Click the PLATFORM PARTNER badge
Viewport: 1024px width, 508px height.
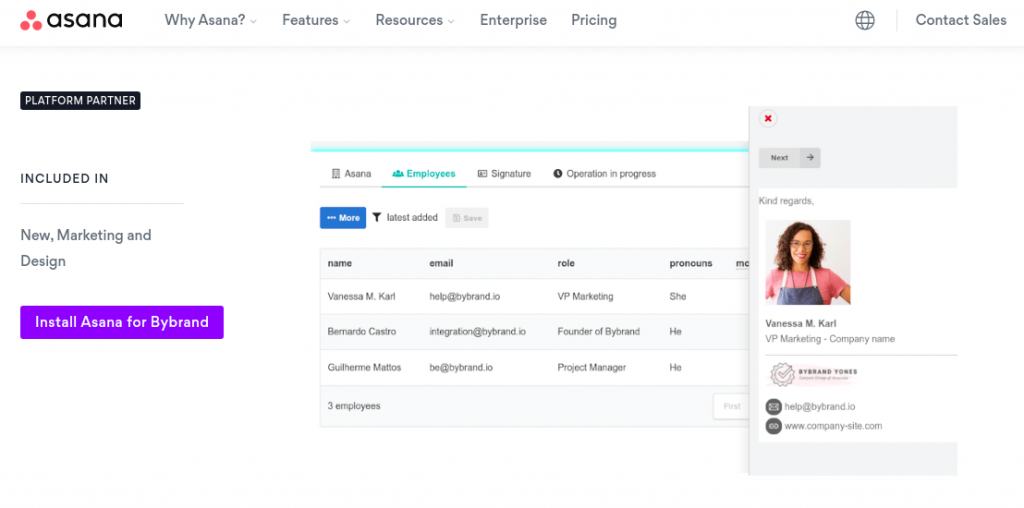click(x=80, y=101)
